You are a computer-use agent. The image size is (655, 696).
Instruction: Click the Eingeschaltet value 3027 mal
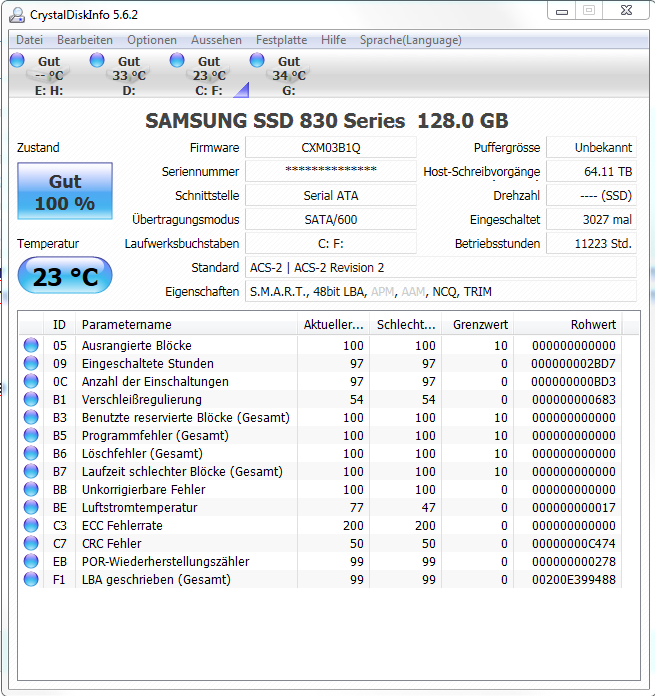coord(591,219)
